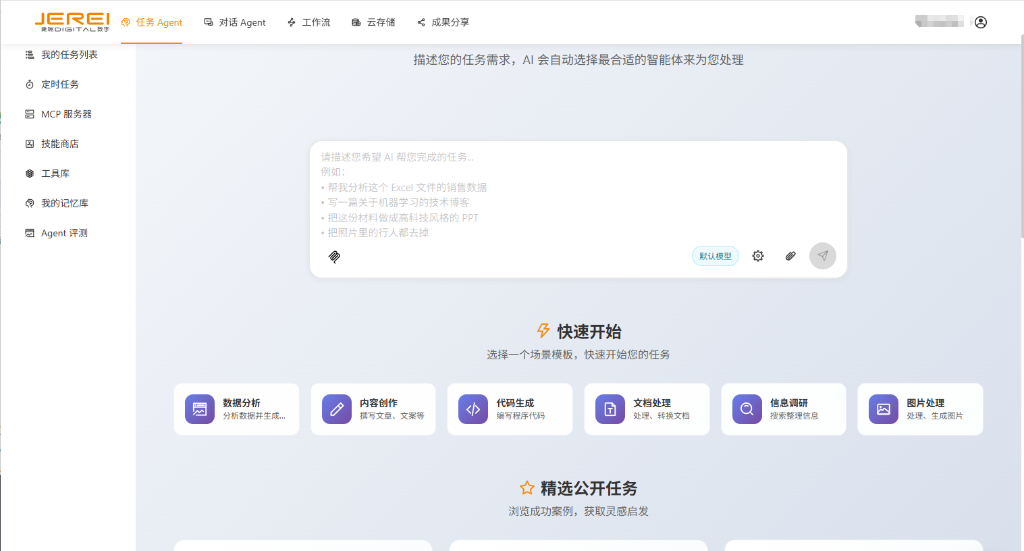Click the 图片处理 image icon
Viewport: 1024px width, 551px height.
(884, 409)
